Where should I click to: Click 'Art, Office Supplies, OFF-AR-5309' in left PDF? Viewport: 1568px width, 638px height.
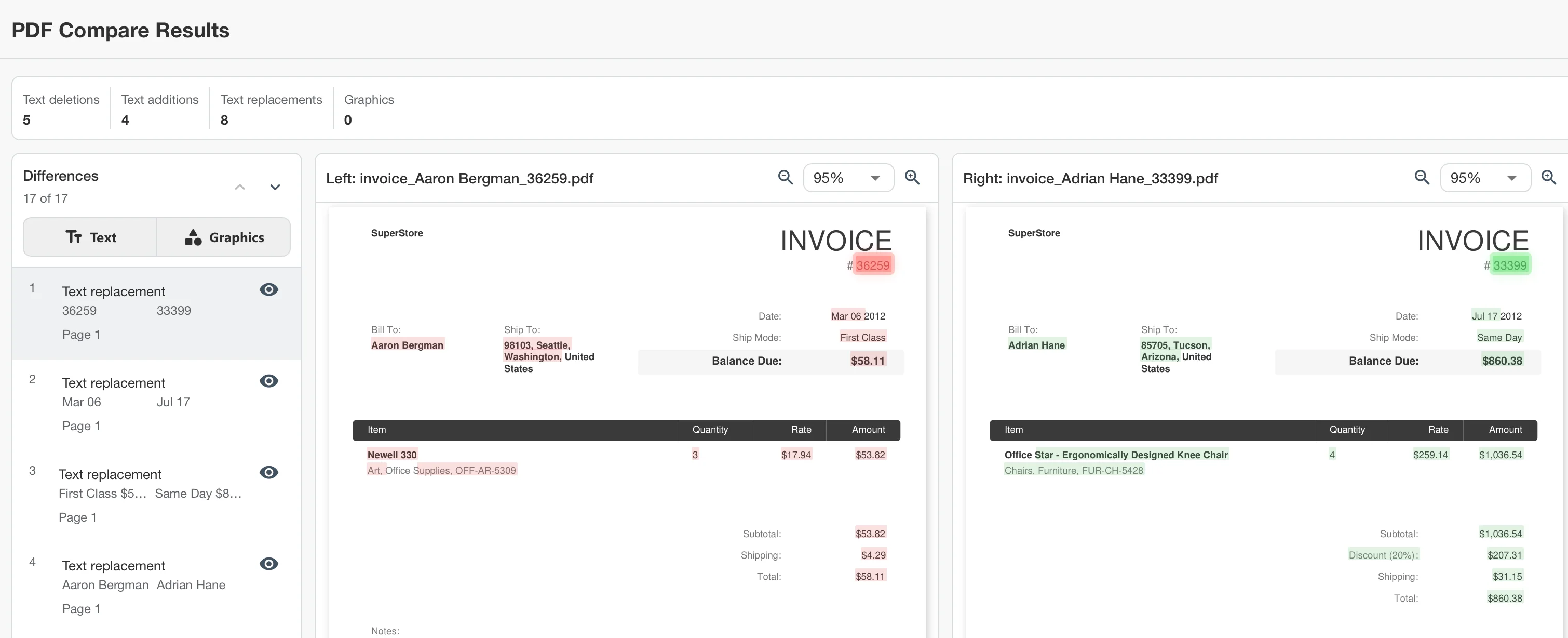click(441, 470)
